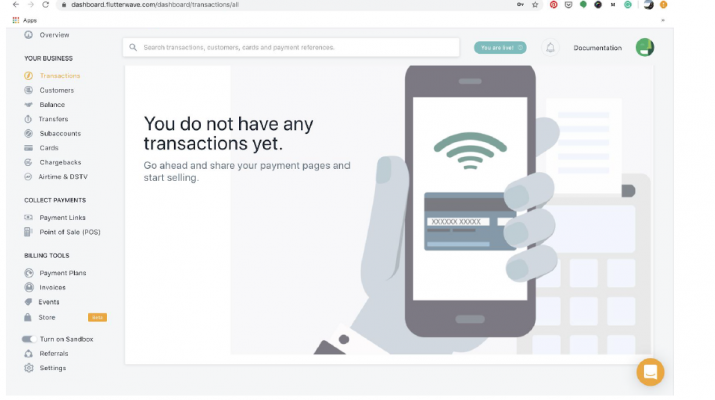Select the Cards icon in sidebar
Viewport: 715px width, 400px height.
(x=28, y=148)
